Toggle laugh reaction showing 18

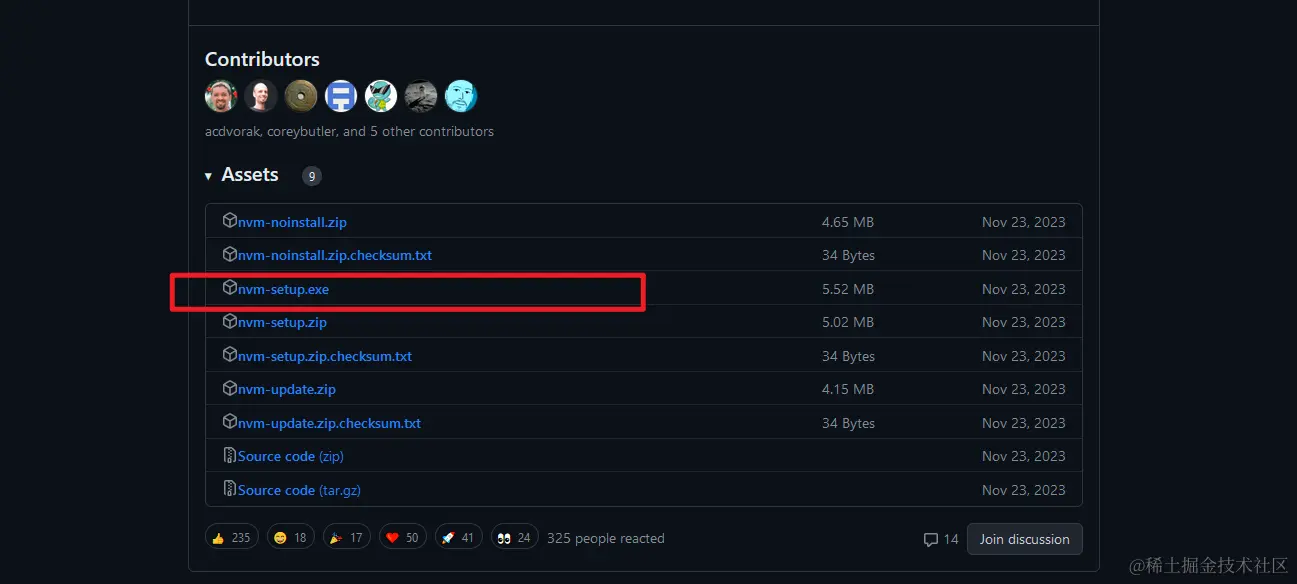point(293,538)
